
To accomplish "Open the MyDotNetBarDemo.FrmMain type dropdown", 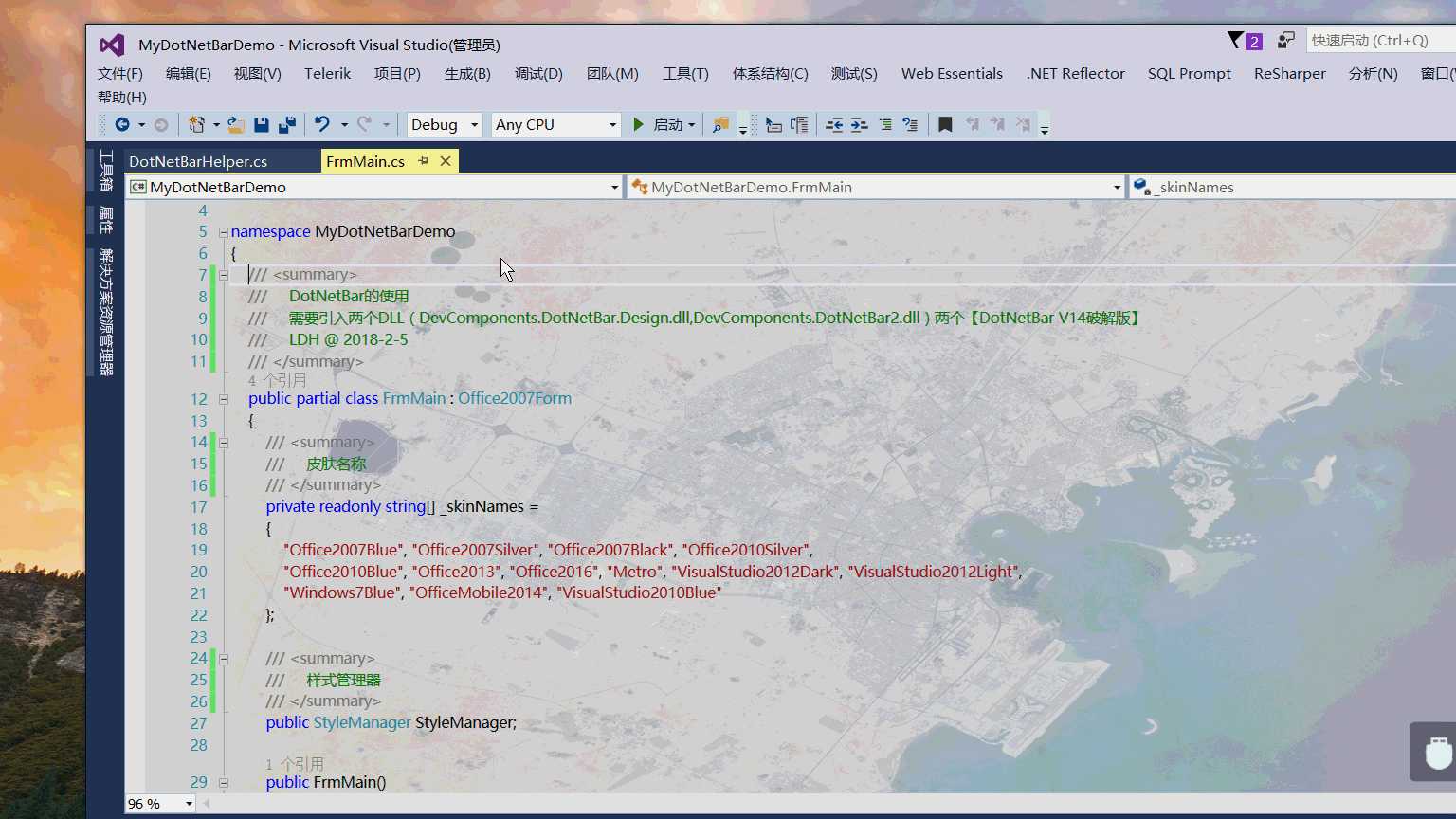I will 876,187.
